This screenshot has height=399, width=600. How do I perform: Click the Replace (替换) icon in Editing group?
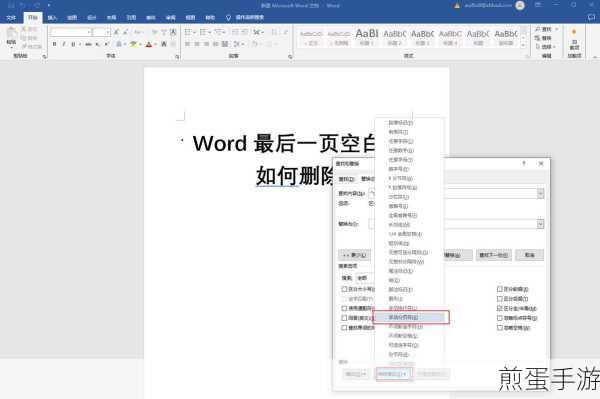tap(538, 38)
